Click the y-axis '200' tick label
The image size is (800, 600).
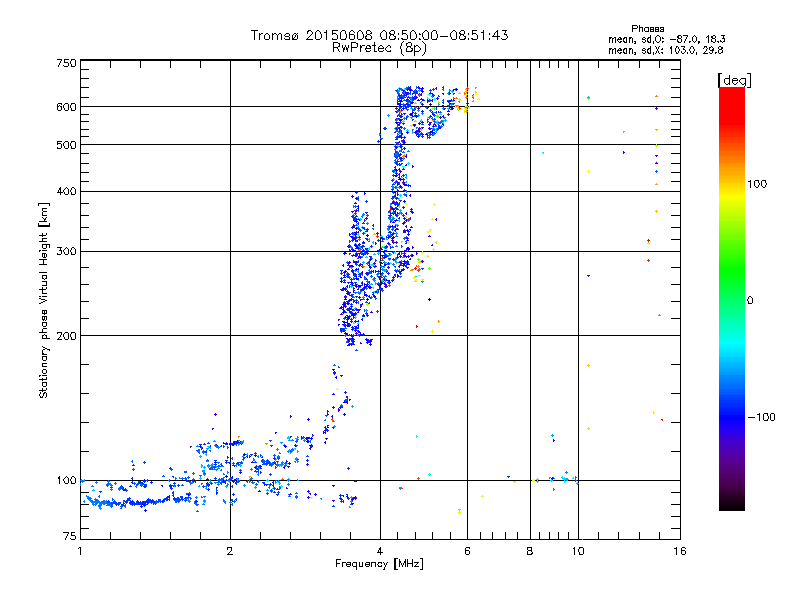pos(66,336)
